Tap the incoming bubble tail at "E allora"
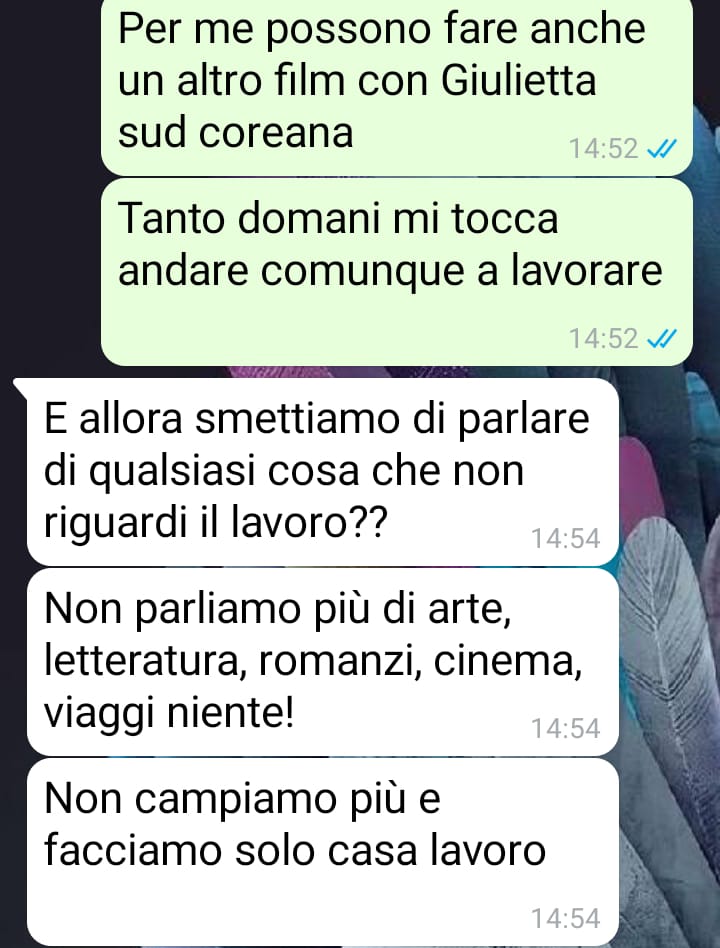This screenshot has width=720, height=948. (20, 387)
